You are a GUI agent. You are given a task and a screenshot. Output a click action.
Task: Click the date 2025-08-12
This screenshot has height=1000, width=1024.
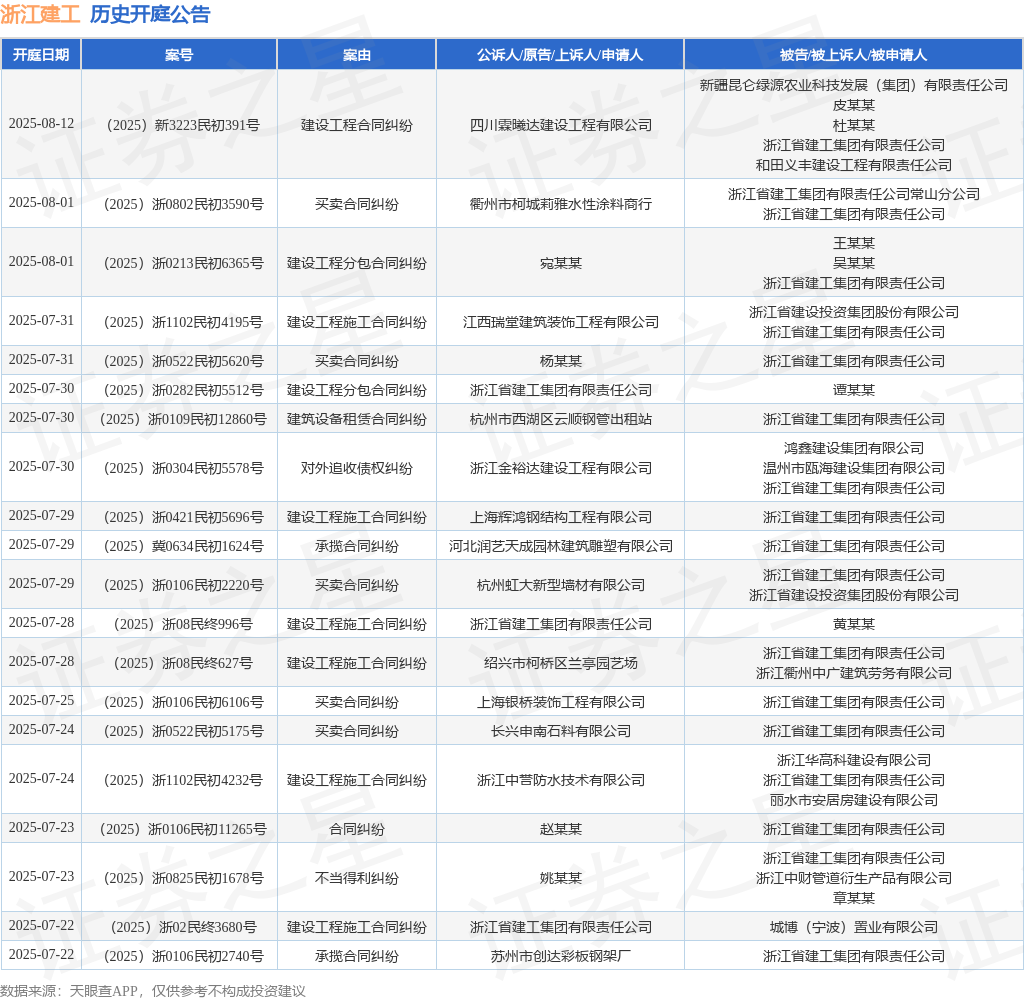coord(41,123)
